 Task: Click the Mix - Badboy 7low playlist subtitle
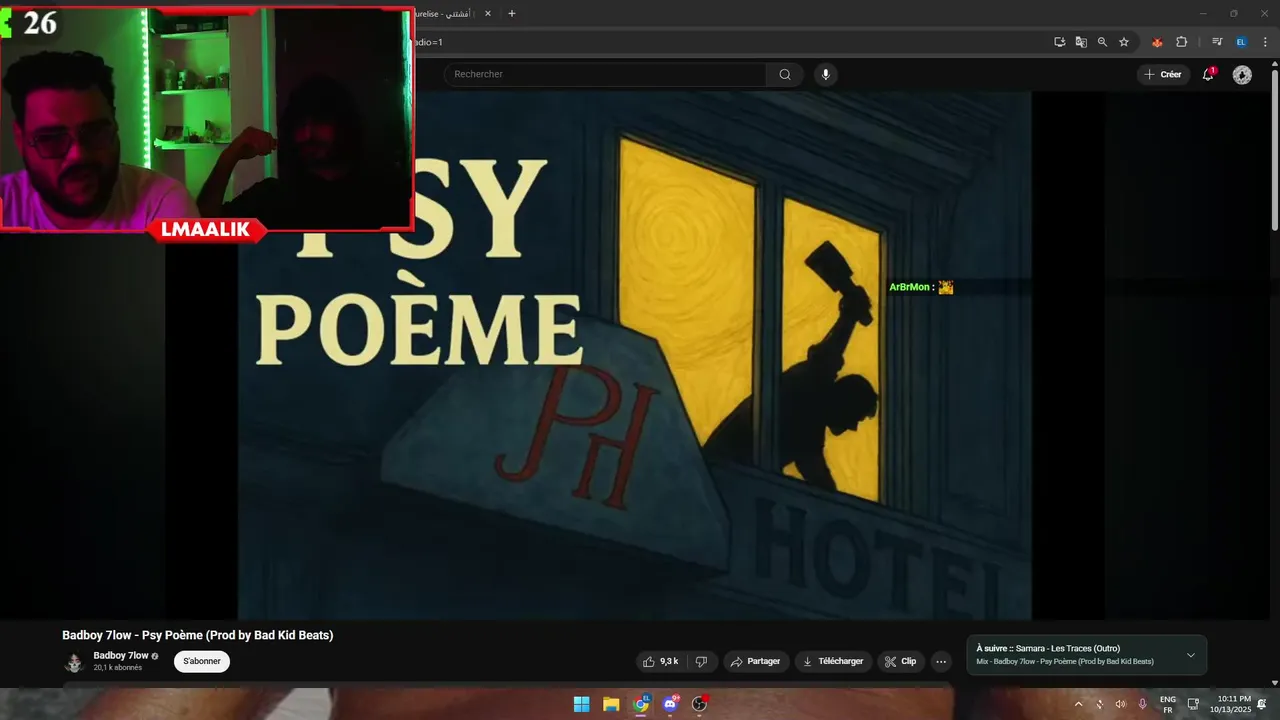1065,662
